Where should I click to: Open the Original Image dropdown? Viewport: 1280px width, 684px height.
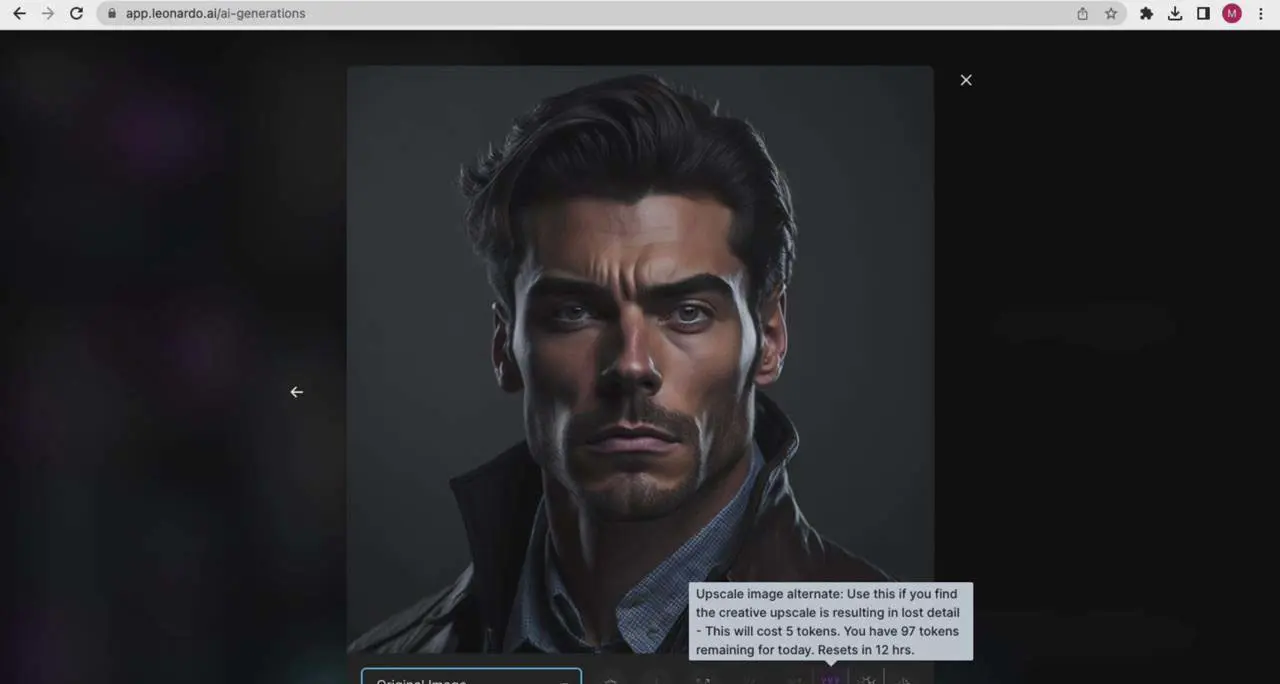471,677
